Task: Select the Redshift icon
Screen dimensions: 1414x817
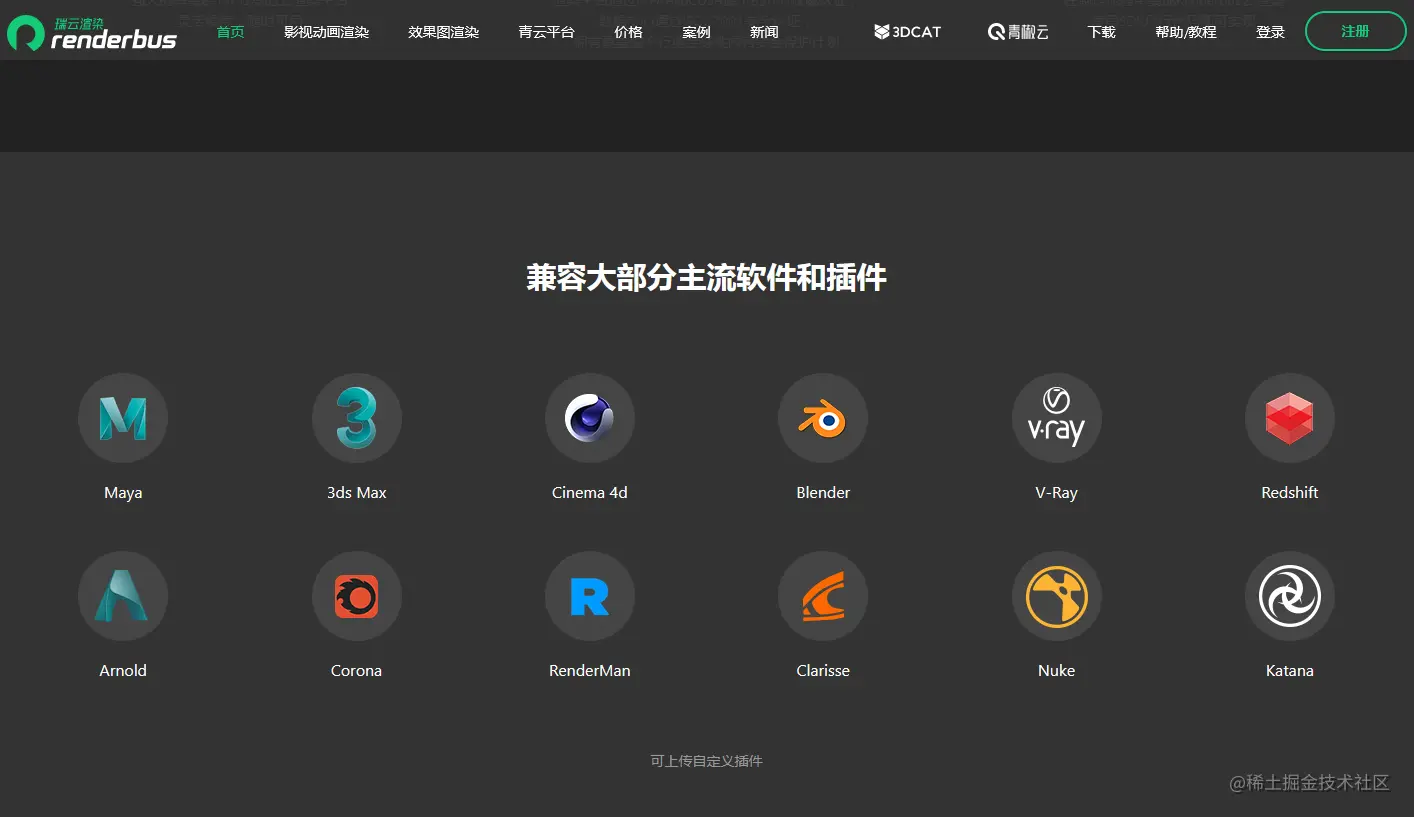Action: pos(1289,418)
